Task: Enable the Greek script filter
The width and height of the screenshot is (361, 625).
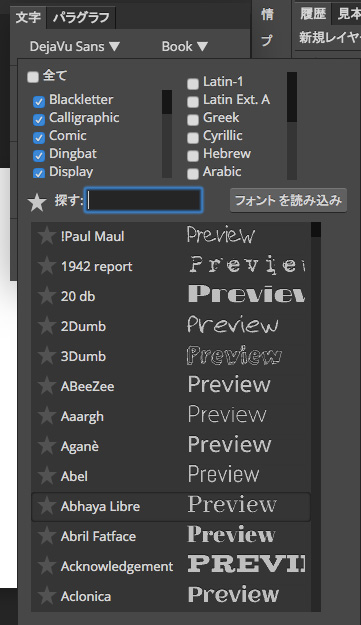Action: coord(193,119)
